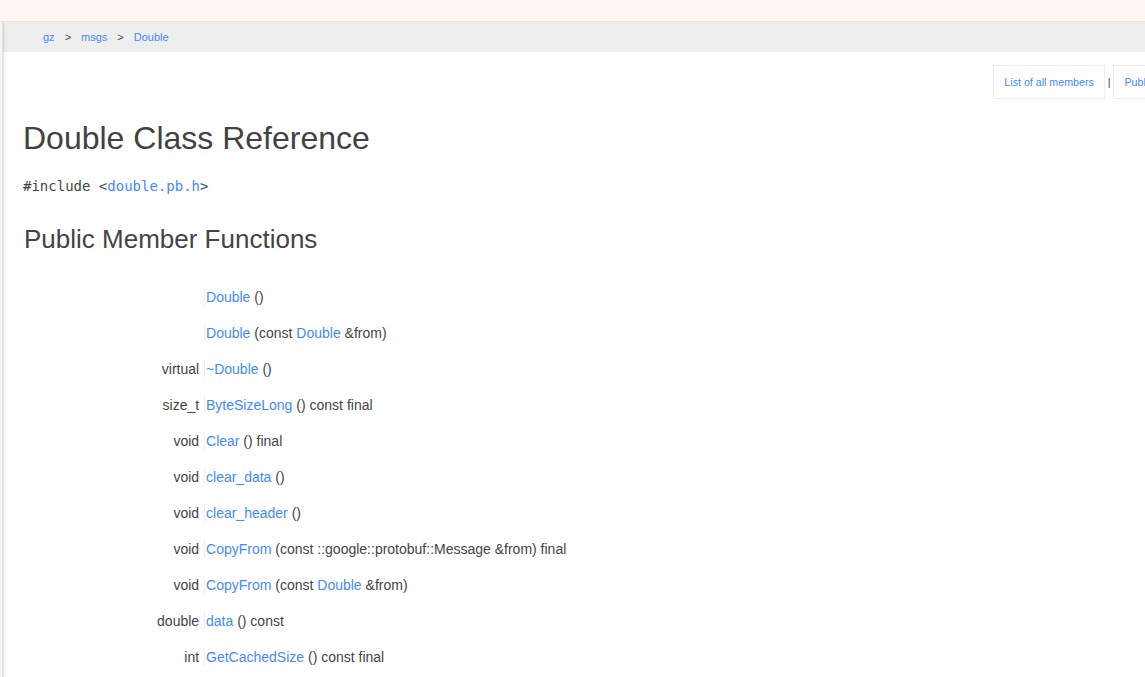This screenshot has height=677, width=1145.
Task: Click CopyFrom function taking const Double
Action: pyautogui.click(x=238, y=585)
